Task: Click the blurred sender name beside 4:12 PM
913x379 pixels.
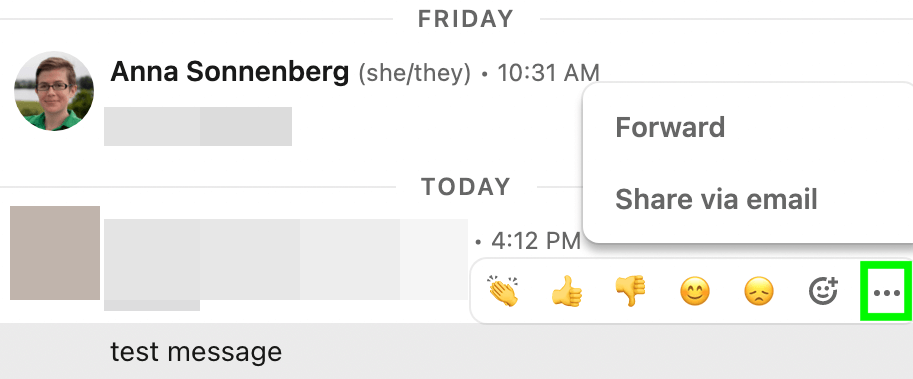Action: (x=286, y=260)
